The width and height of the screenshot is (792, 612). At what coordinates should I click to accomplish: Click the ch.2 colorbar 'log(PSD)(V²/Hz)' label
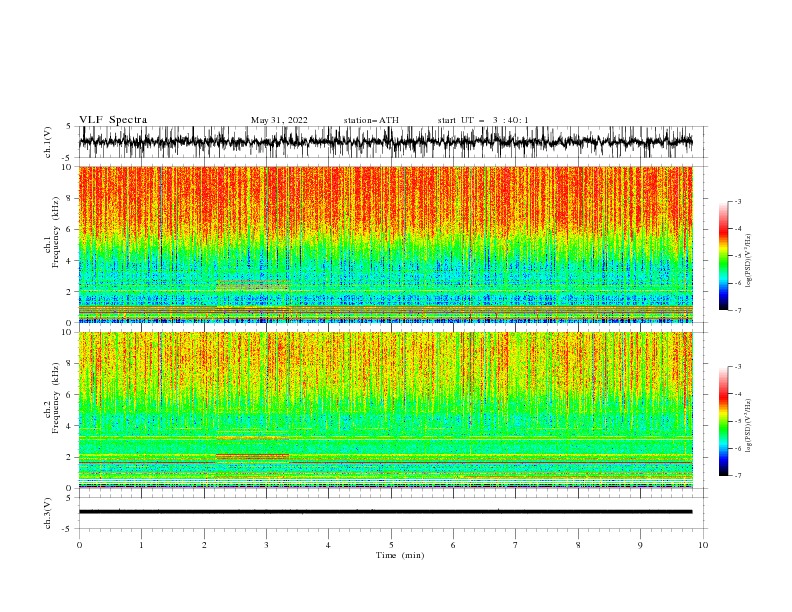[749, 426]
